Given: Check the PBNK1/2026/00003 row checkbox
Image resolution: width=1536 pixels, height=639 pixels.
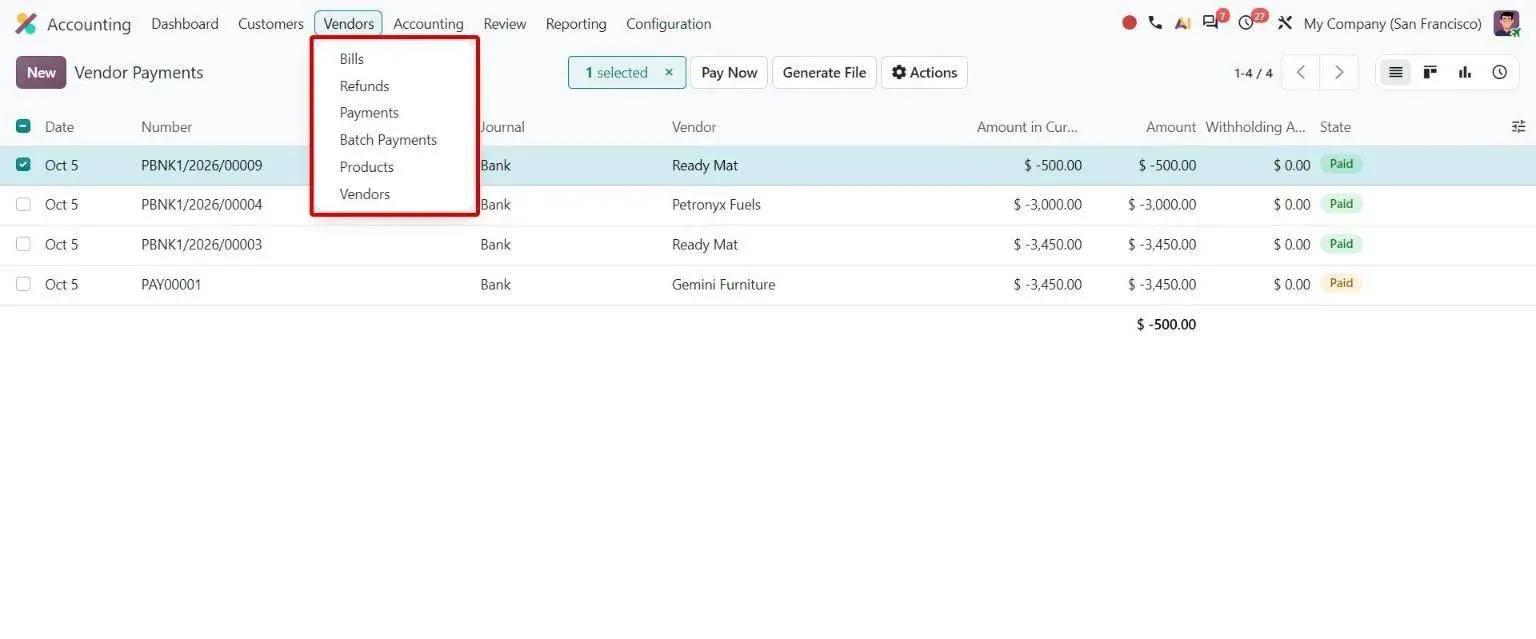Looking at the screenshot, I should tap(23, 244).
